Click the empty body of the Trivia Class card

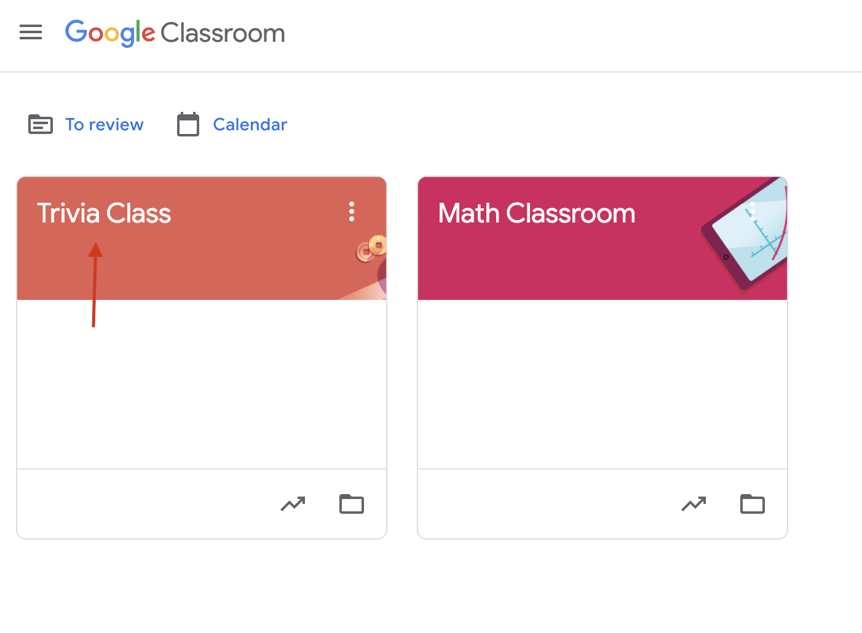[200, 390]
